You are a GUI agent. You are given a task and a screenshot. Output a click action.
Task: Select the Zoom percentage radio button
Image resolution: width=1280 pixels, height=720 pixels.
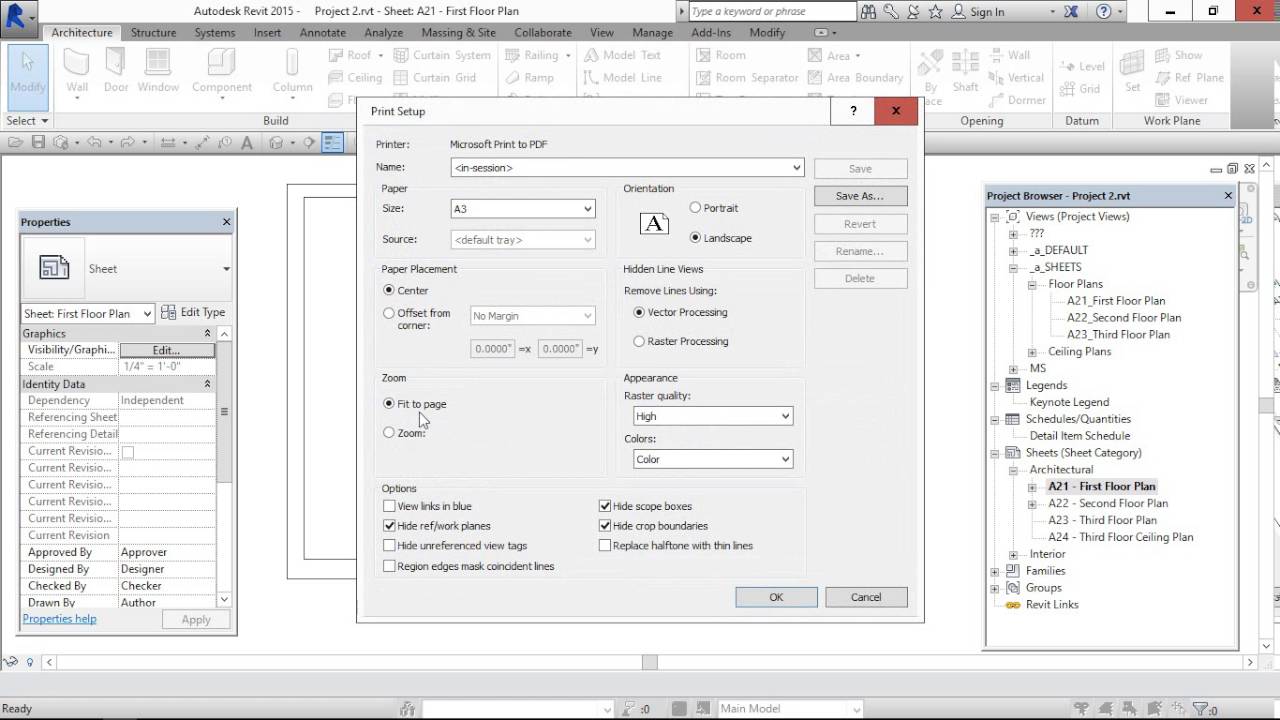point(389,432)
